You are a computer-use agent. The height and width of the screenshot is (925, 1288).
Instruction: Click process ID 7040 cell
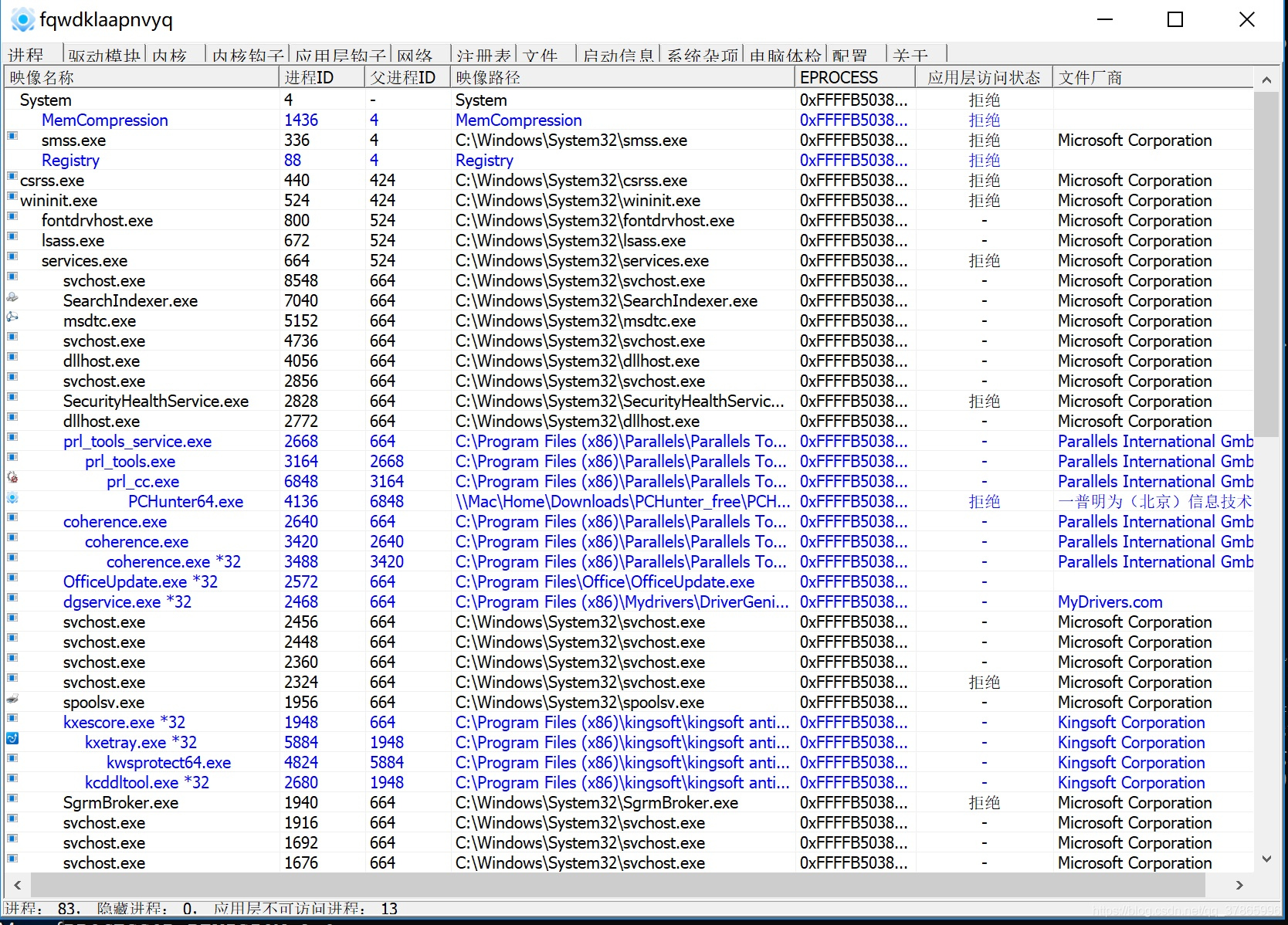point(301,301)
